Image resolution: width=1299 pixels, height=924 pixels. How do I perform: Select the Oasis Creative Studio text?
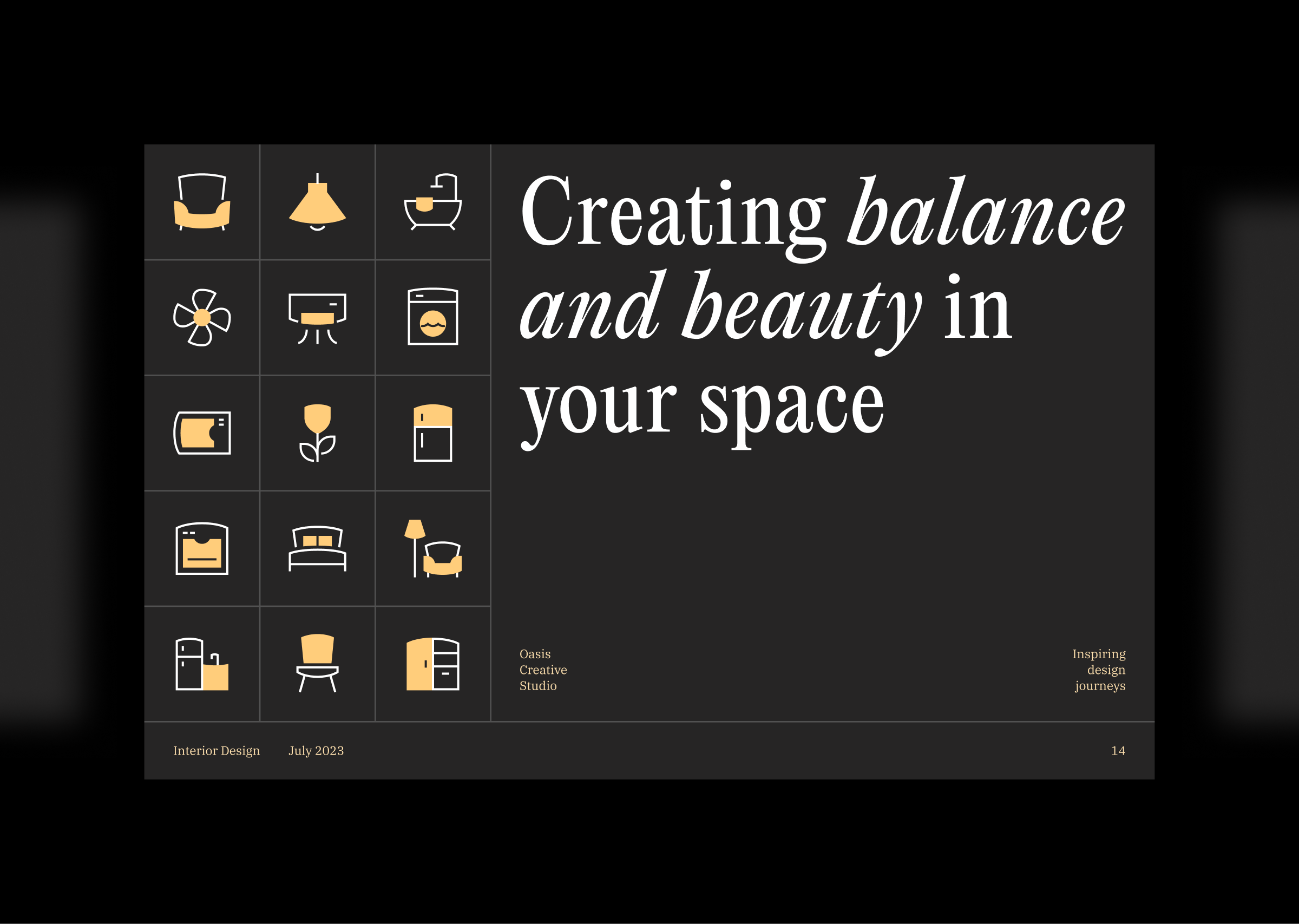[x=542, y=670]
